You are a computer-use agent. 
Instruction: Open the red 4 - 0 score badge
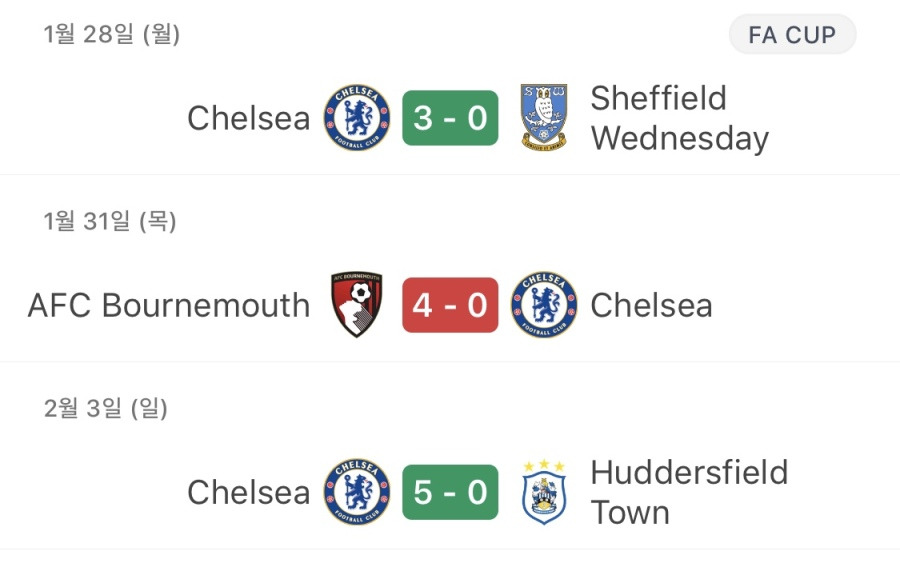450,305
